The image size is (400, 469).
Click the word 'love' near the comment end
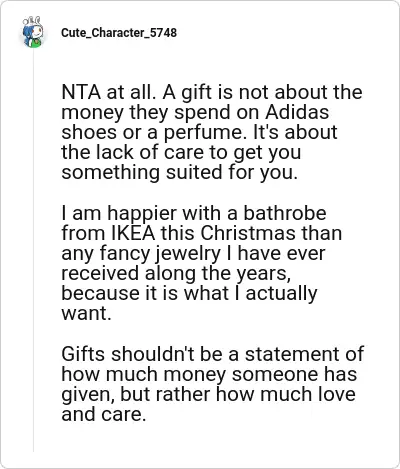click(334, 394)
